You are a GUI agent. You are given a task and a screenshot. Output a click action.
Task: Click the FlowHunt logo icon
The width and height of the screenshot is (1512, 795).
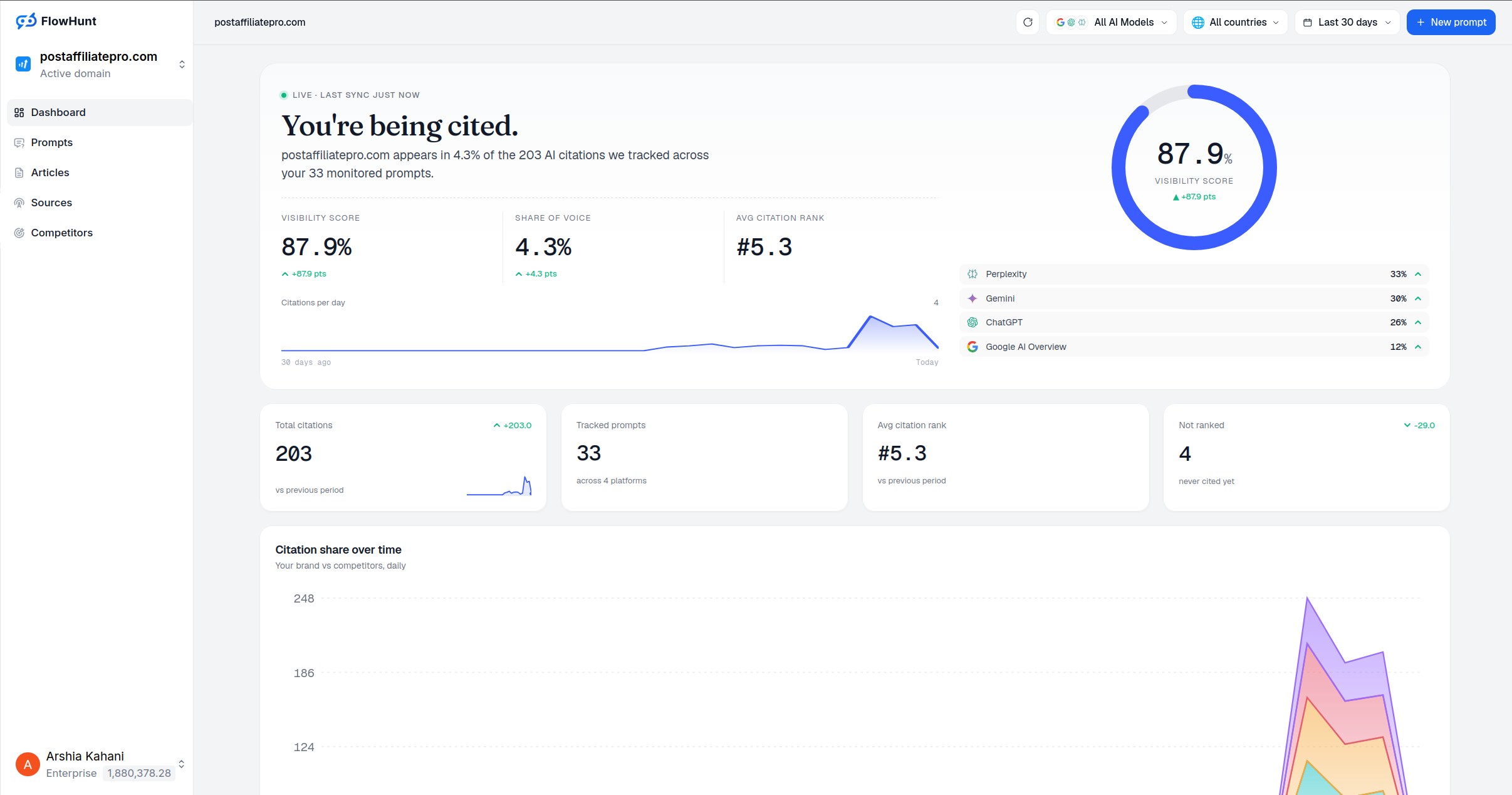pos(26,21)
